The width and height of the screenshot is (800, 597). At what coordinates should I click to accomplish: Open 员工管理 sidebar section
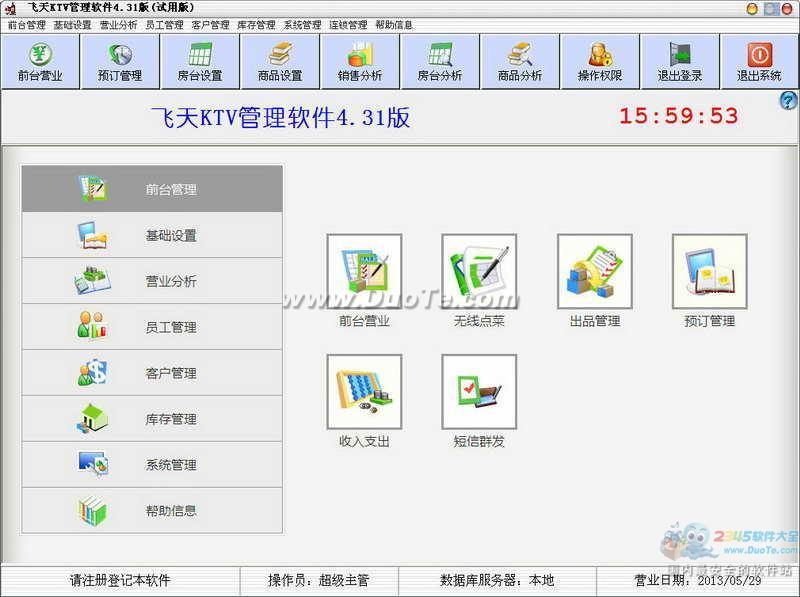(152, 327)
